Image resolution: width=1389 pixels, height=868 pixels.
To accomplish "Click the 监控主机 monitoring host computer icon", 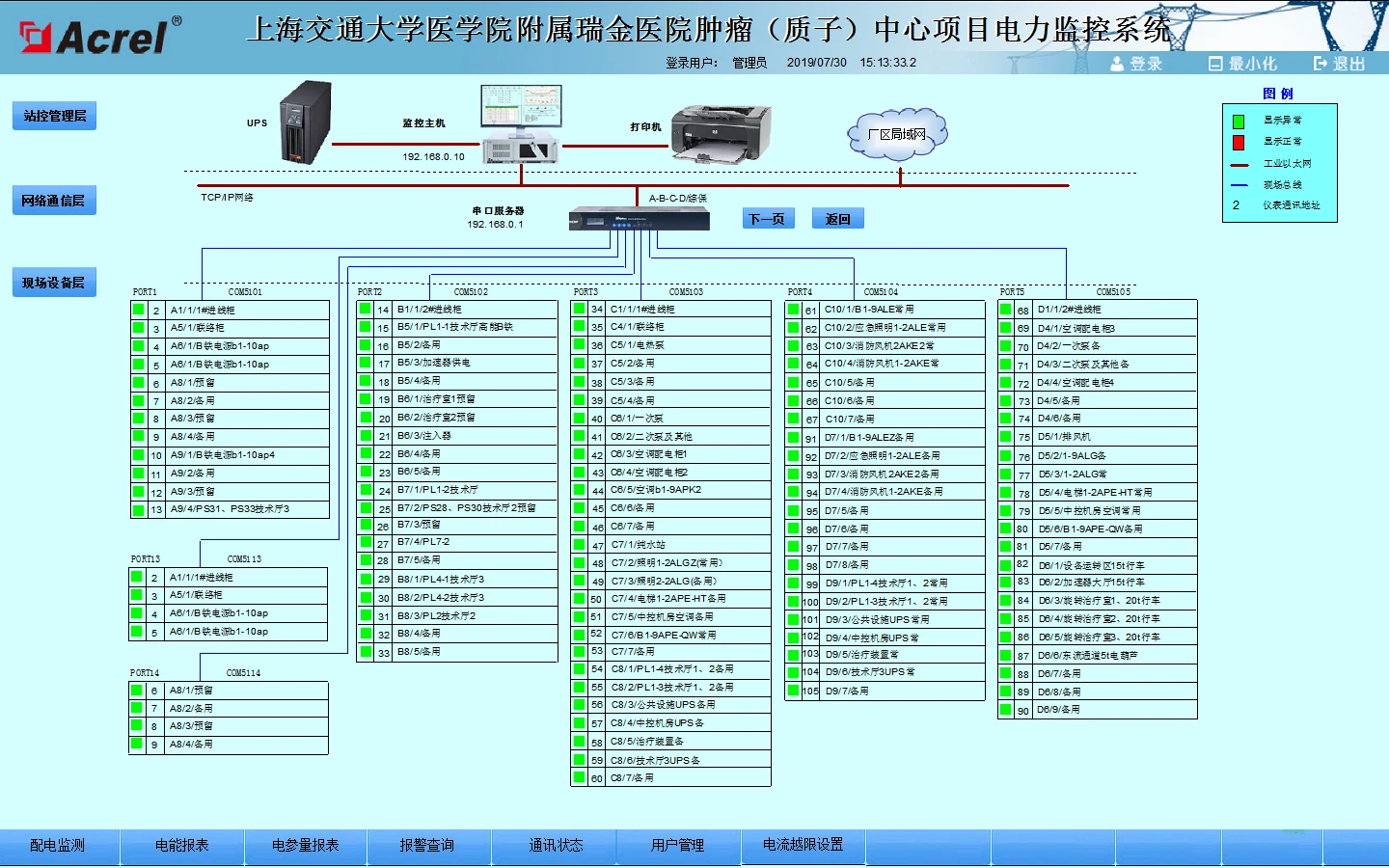I will [521, 123].
